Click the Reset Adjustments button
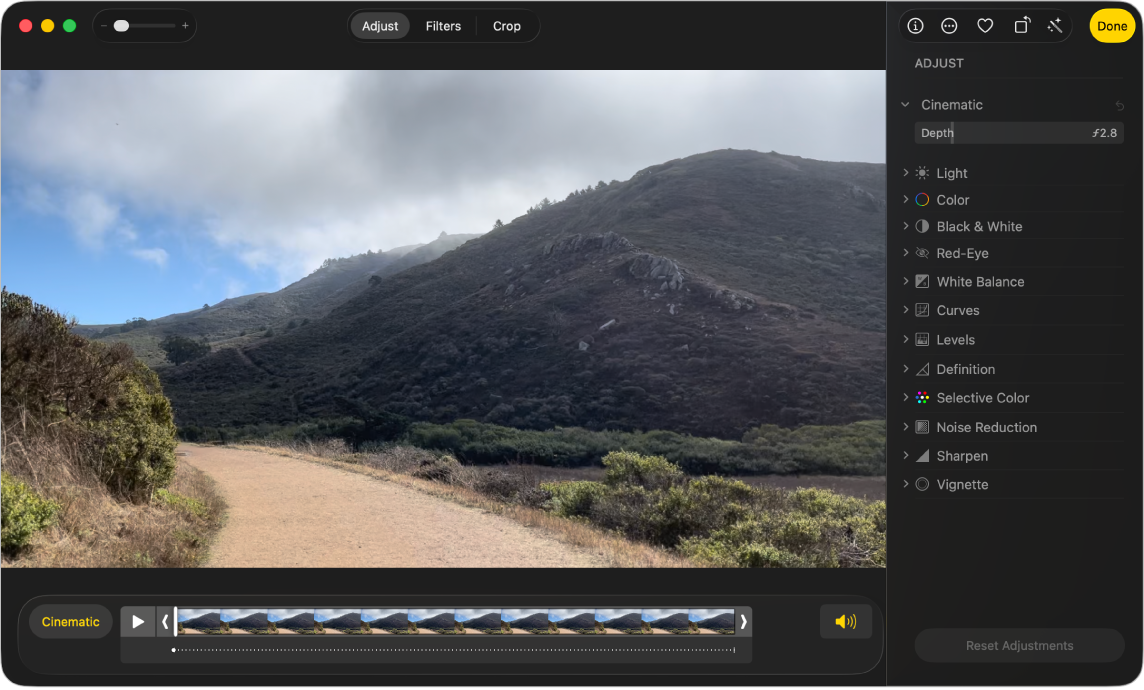The height and width of the screenshot is (690, 1144). click(1019, 645)
